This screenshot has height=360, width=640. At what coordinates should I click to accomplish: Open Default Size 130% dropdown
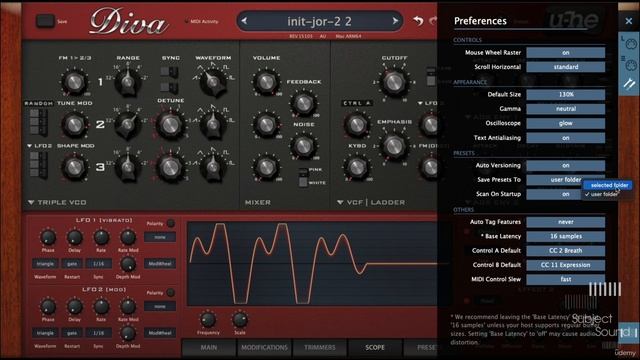[565, 94]
